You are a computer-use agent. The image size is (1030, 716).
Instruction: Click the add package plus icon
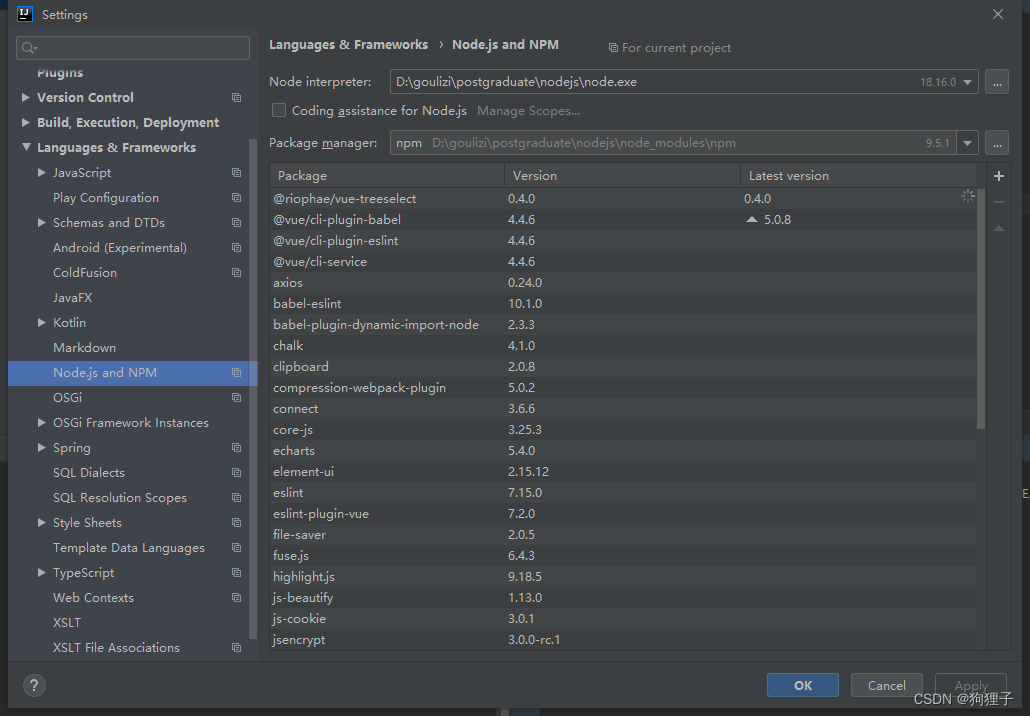tap(998, 176)
